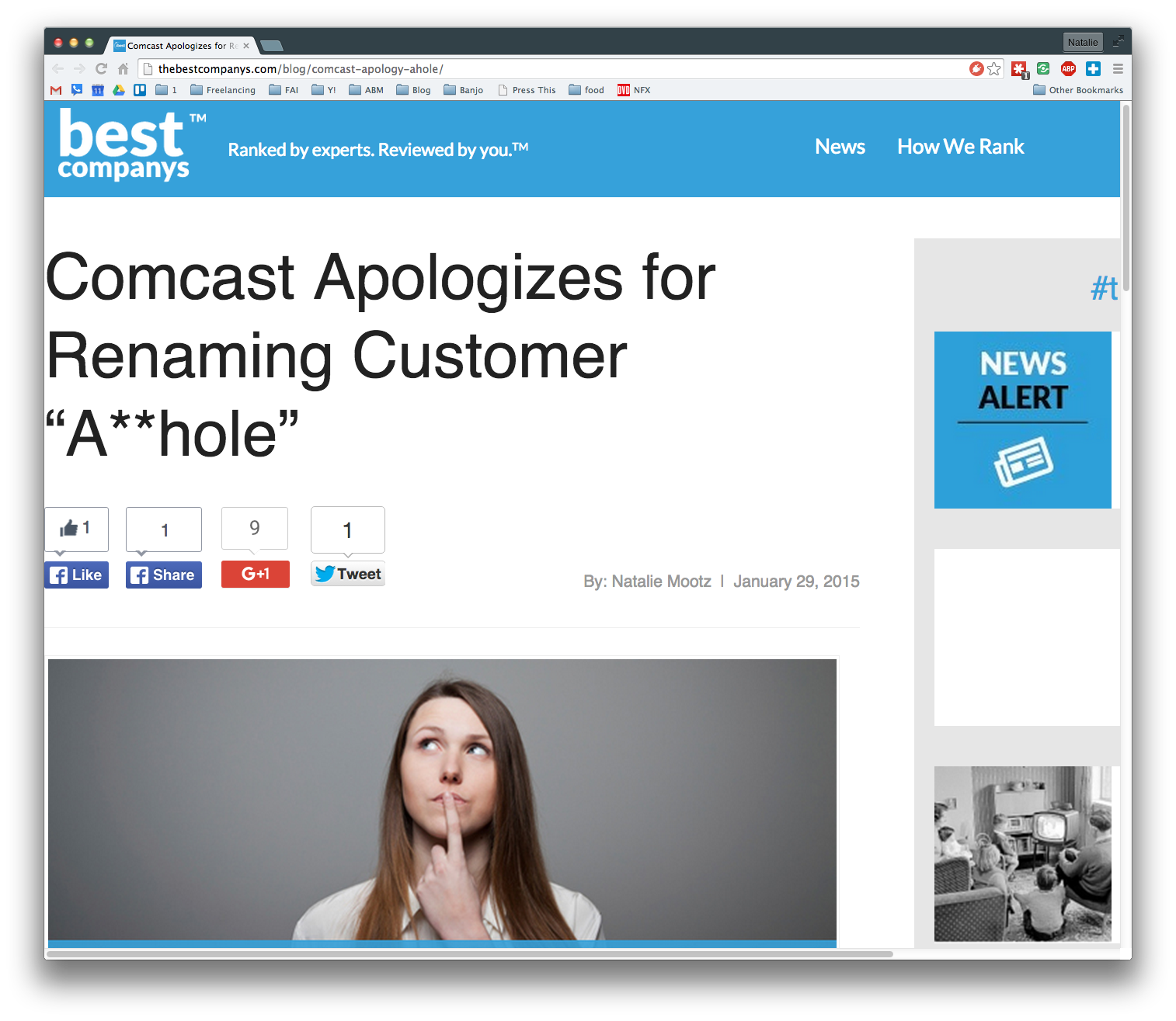Open the ABM bookmarks folder
Viewport: 1176px width, 1021px height.
tap(367, 90)
